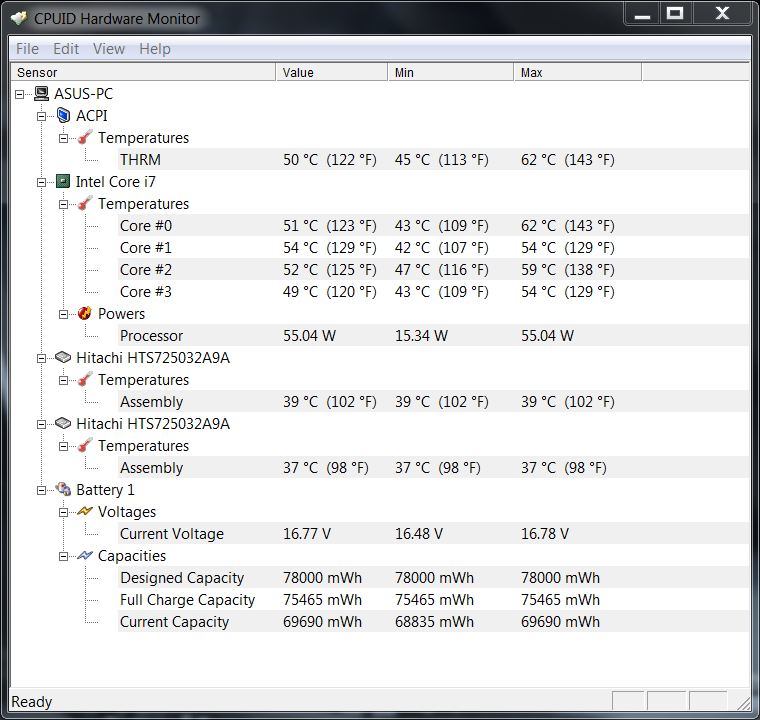Open the Edit menu

coord(66,48)
